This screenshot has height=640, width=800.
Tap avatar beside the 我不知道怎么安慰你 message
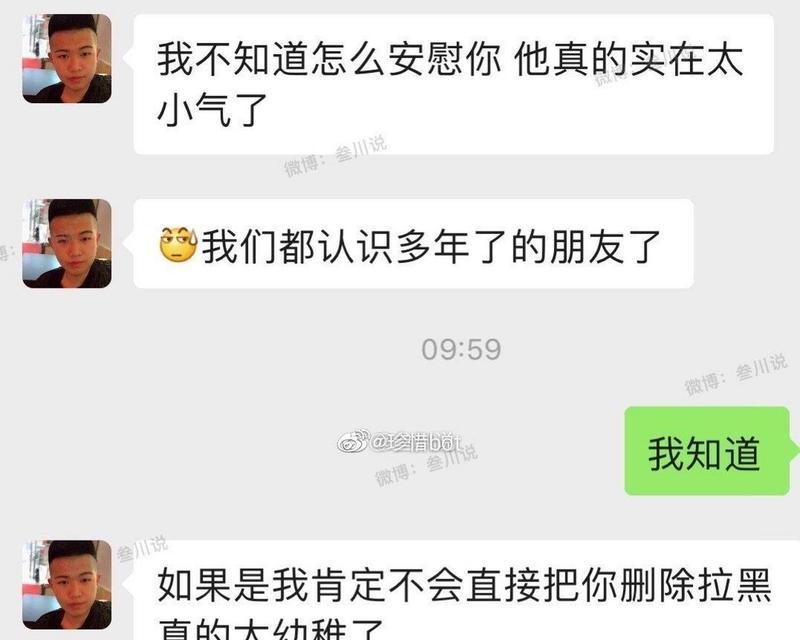(67, 59)
